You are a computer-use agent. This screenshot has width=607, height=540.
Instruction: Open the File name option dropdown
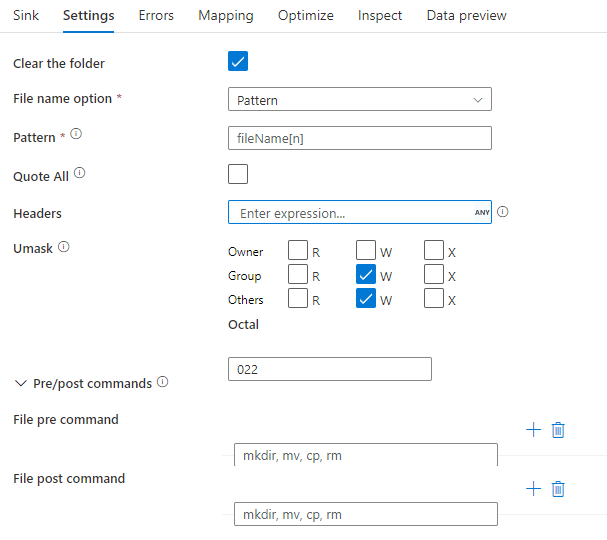click(x=360, y=100)
